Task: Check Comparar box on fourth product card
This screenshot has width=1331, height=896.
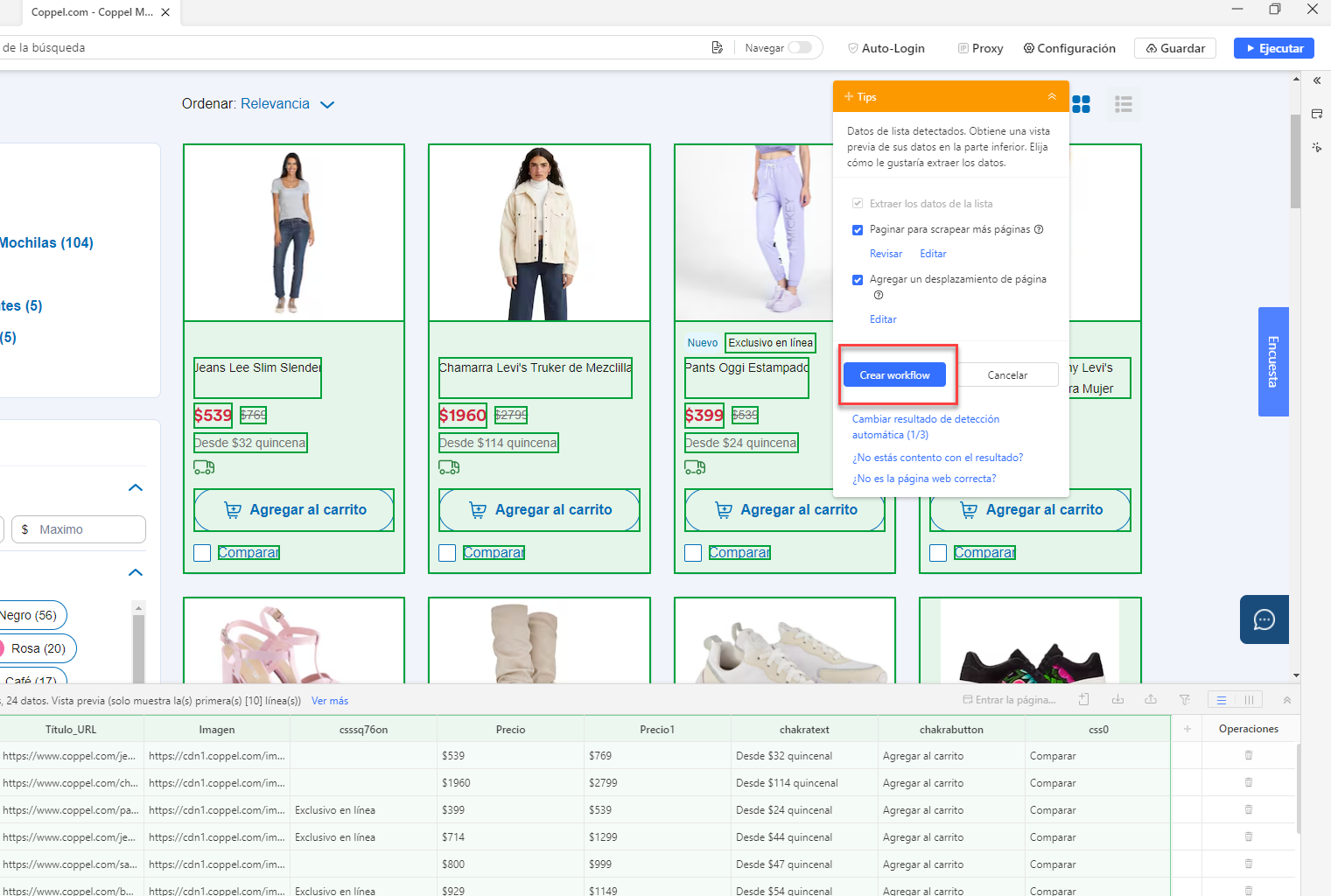Action: [938, 553]
